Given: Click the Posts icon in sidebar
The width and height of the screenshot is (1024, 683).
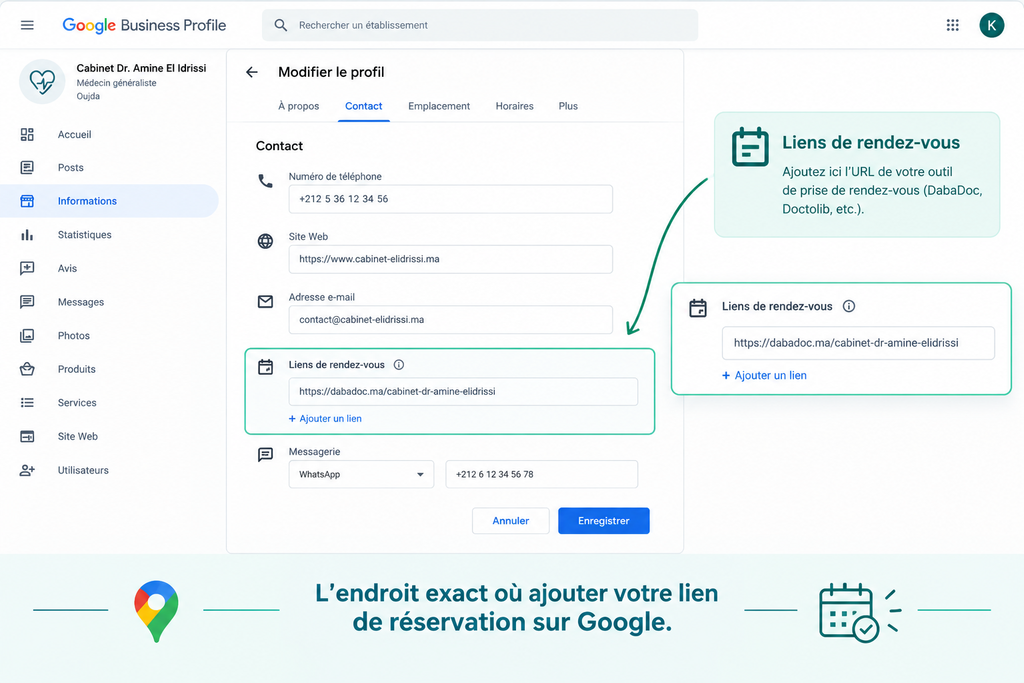Looking at the screenshot, I should [27, 168].
